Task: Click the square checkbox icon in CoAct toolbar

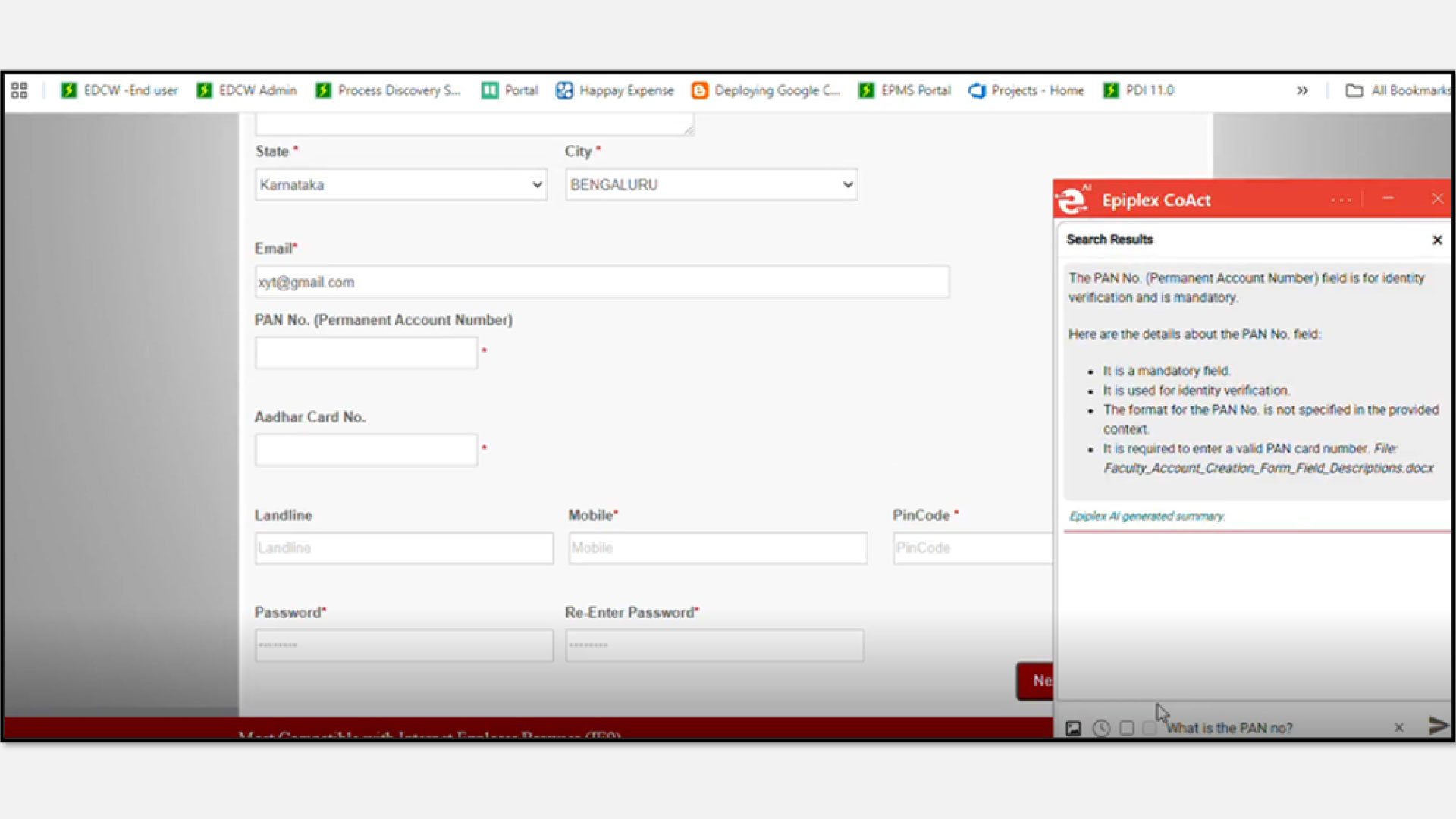Action: (x=1127, y=729)
